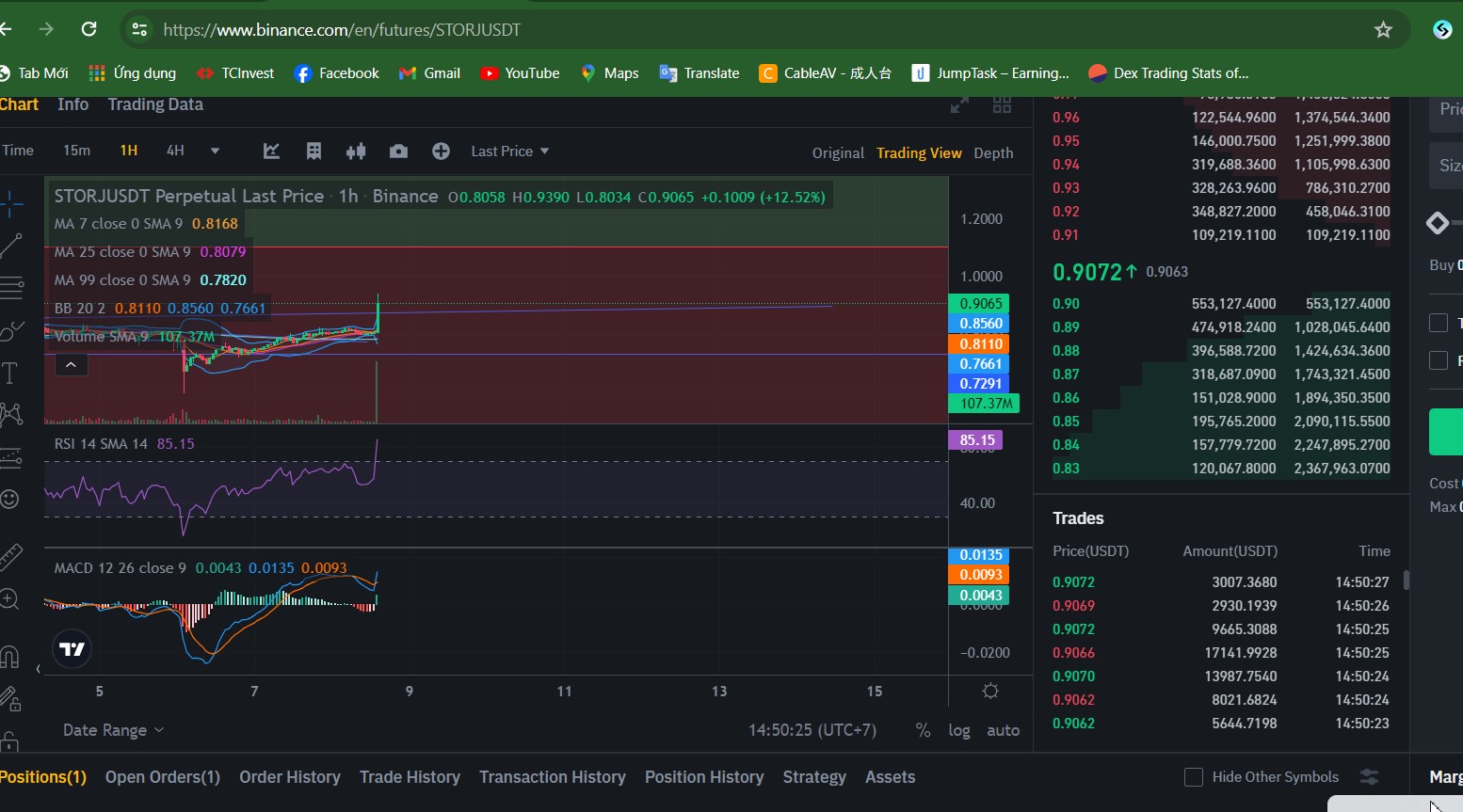Toggle the magnet mode tool

tap(9, 656)
